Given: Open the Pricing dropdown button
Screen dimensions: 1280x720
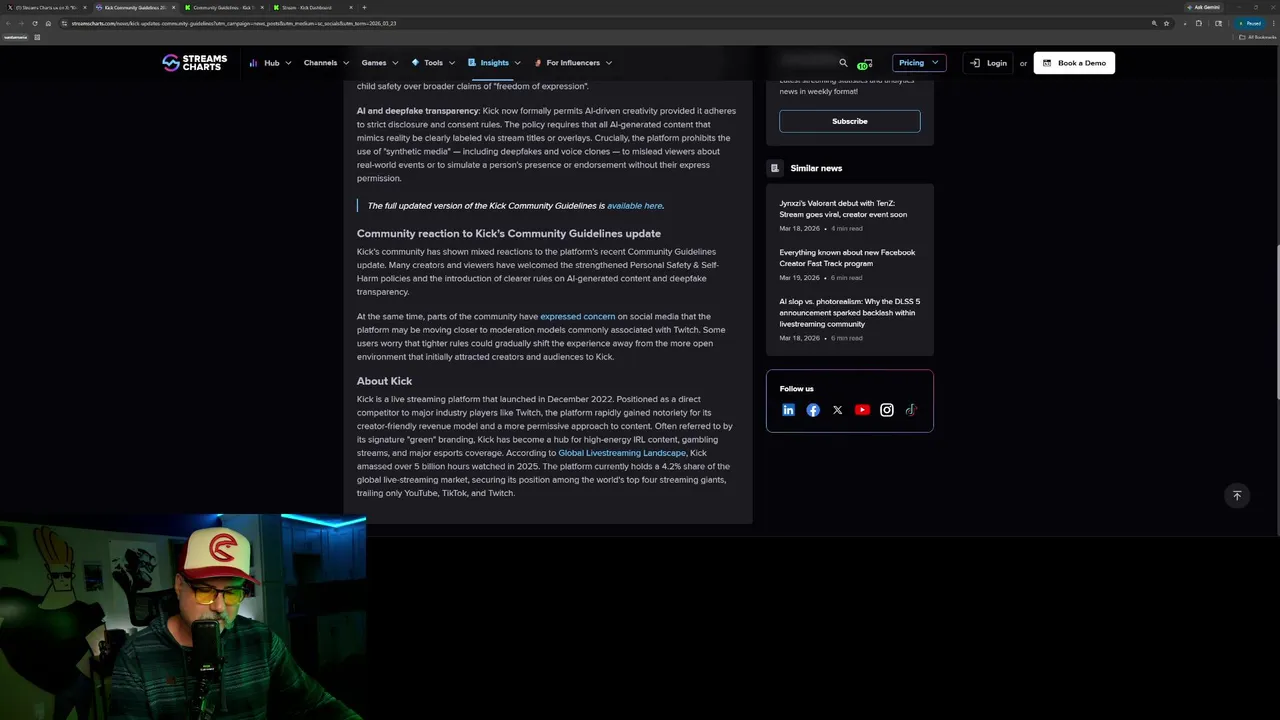Looking at the screenshot, I should point(918,62).
